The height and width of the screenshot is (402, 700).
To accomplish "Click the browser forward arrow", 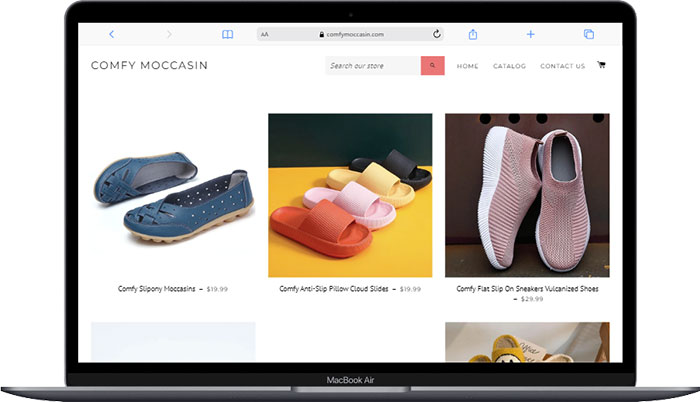I will 169,34.
